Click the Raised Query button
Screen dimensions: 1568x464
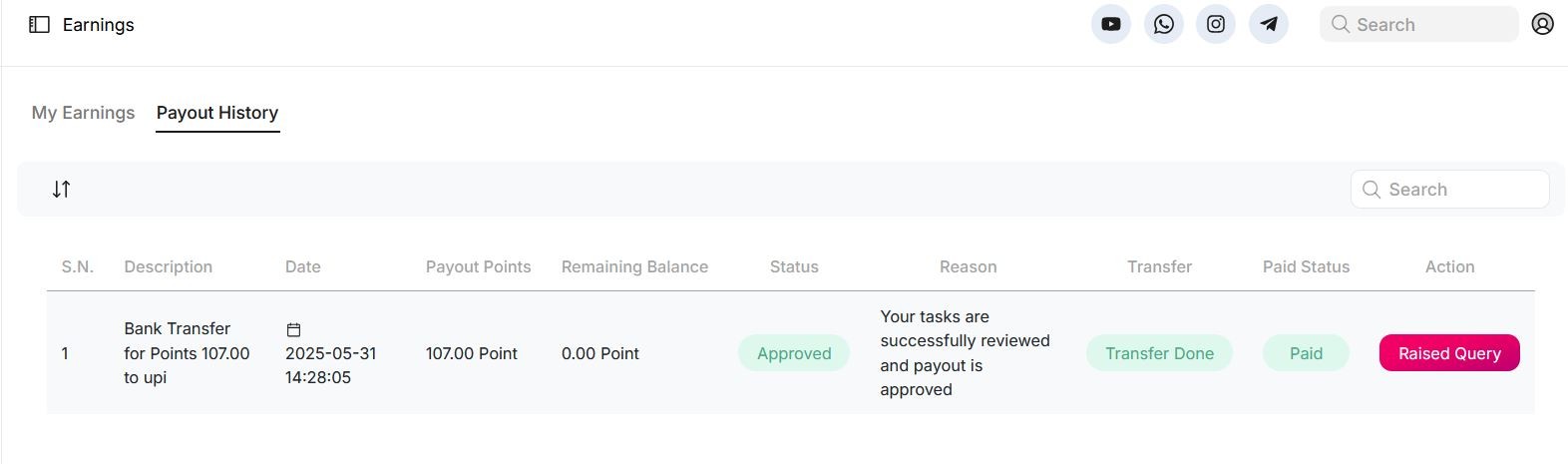pyautogui.click(x=1449, y=353)
